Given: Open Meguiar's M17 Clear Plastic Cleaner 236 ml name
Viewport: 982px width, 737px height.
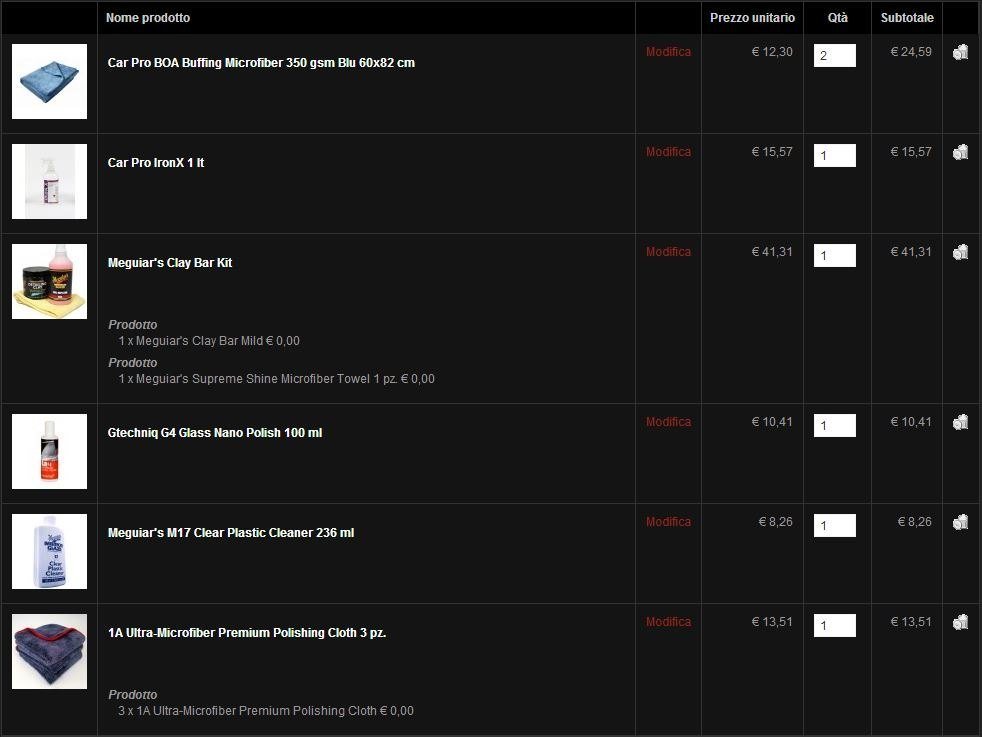Looking at the screenshot, I should (x=231, y=533).
